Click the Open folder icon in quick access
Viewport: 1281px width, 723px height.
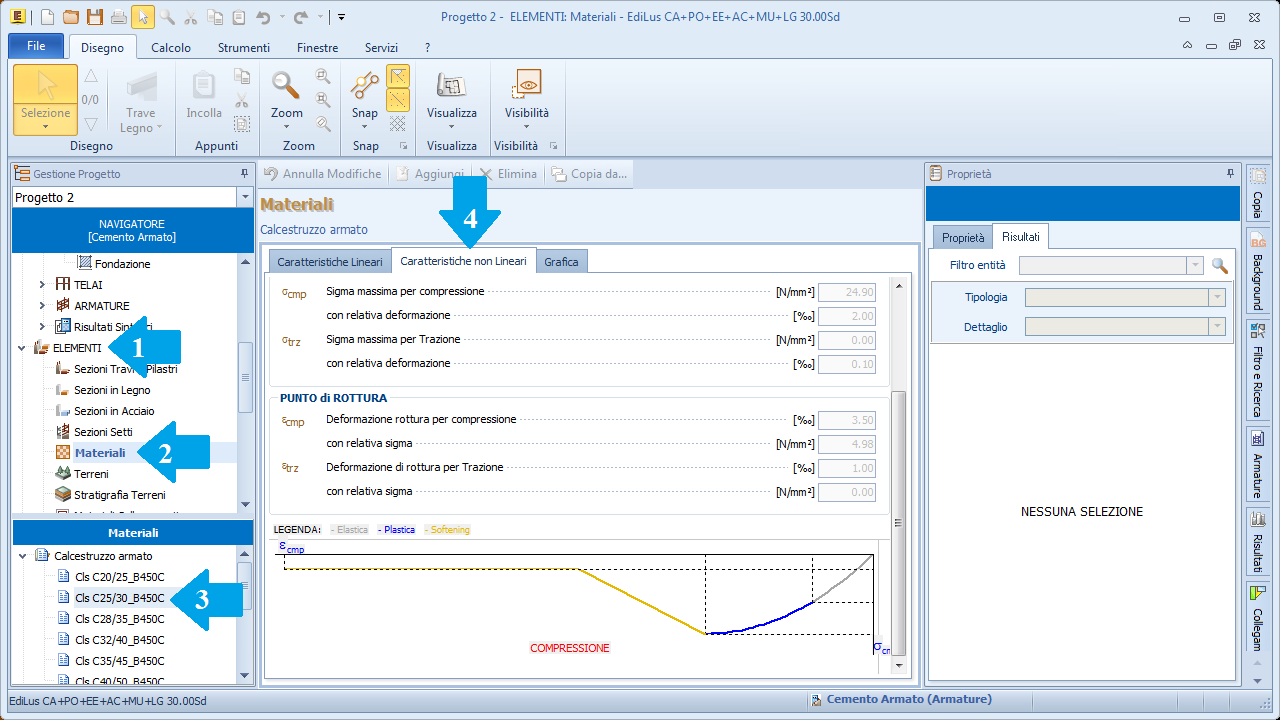[x=70, y=17]
